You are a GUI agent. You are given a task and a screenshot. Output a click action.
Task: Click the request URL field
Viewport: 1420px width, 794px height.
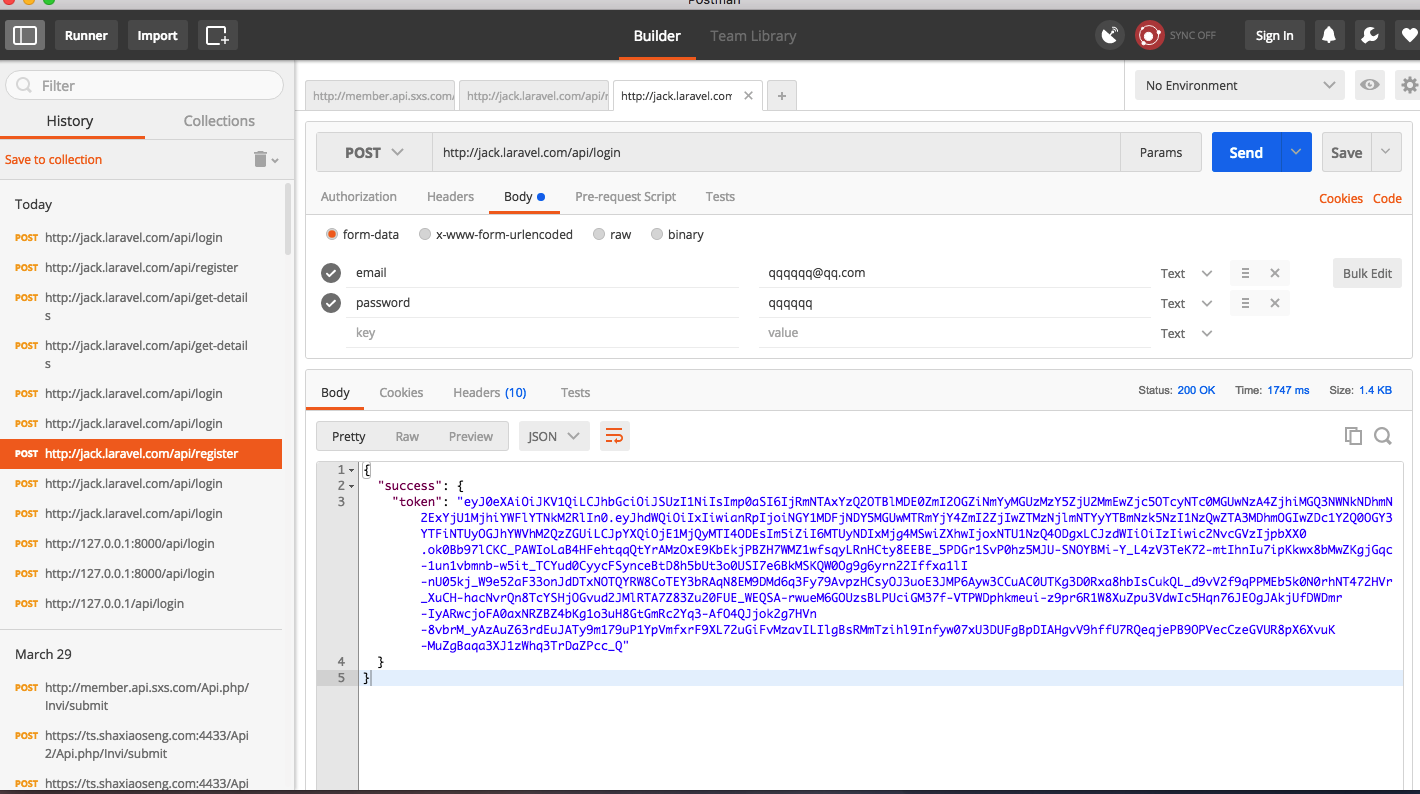click(776, 153)
